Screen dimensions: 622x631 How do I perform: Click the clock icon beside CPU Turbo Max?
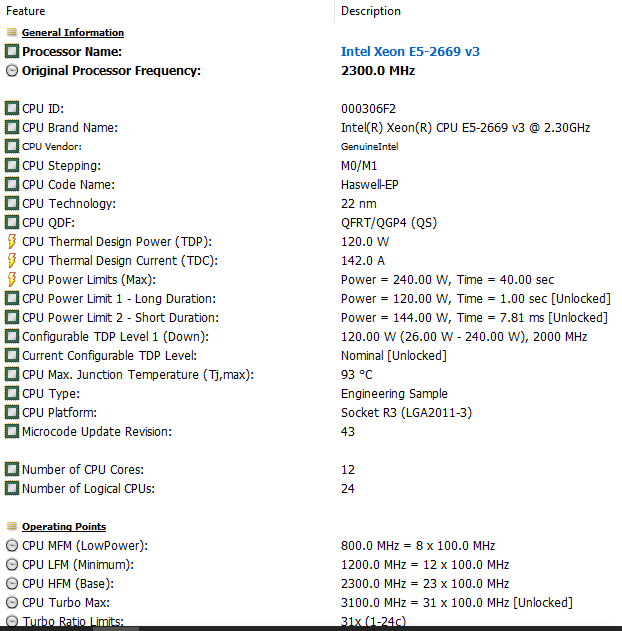click(12, 602)
